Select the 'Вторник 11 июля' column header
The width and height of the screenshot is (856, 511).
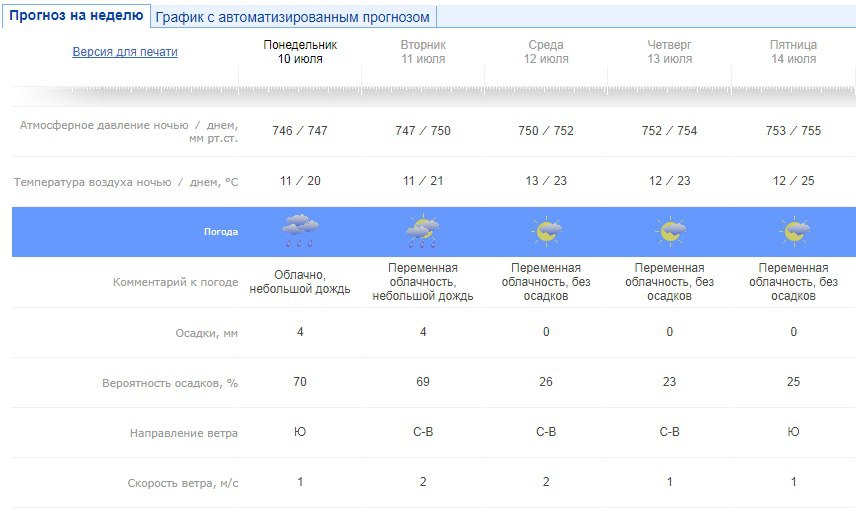click(423, 52)
